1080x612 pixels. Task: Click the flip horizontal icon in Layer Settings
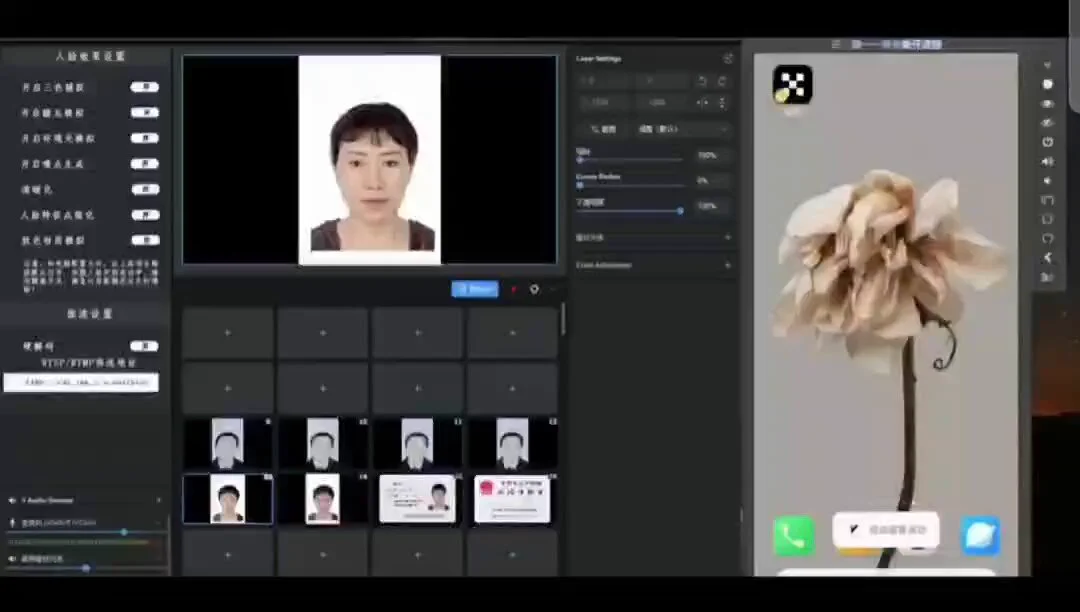(703, 102)
